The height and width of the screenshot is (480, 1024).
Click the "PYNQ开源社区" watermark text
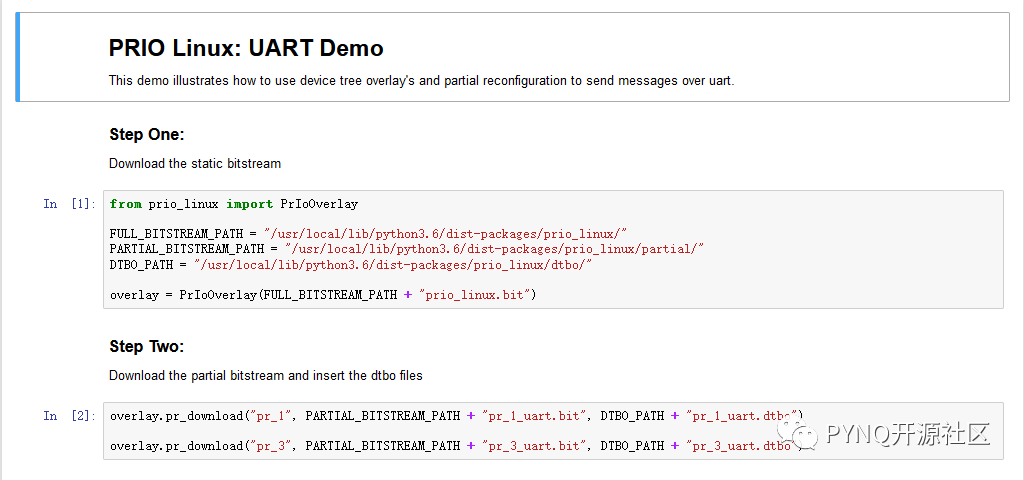pos(907,434)
